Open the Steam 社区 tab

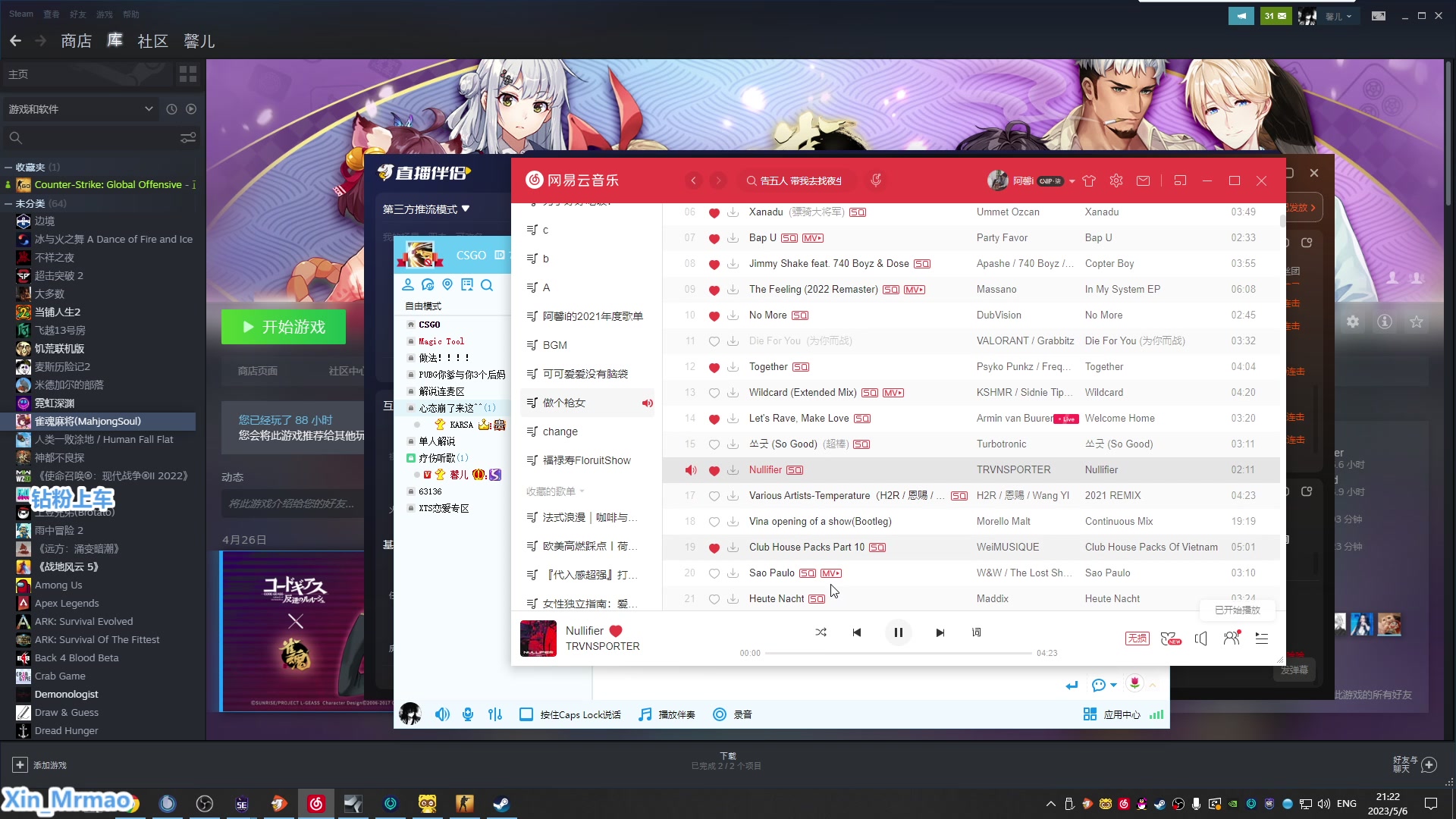coord(152,41)
